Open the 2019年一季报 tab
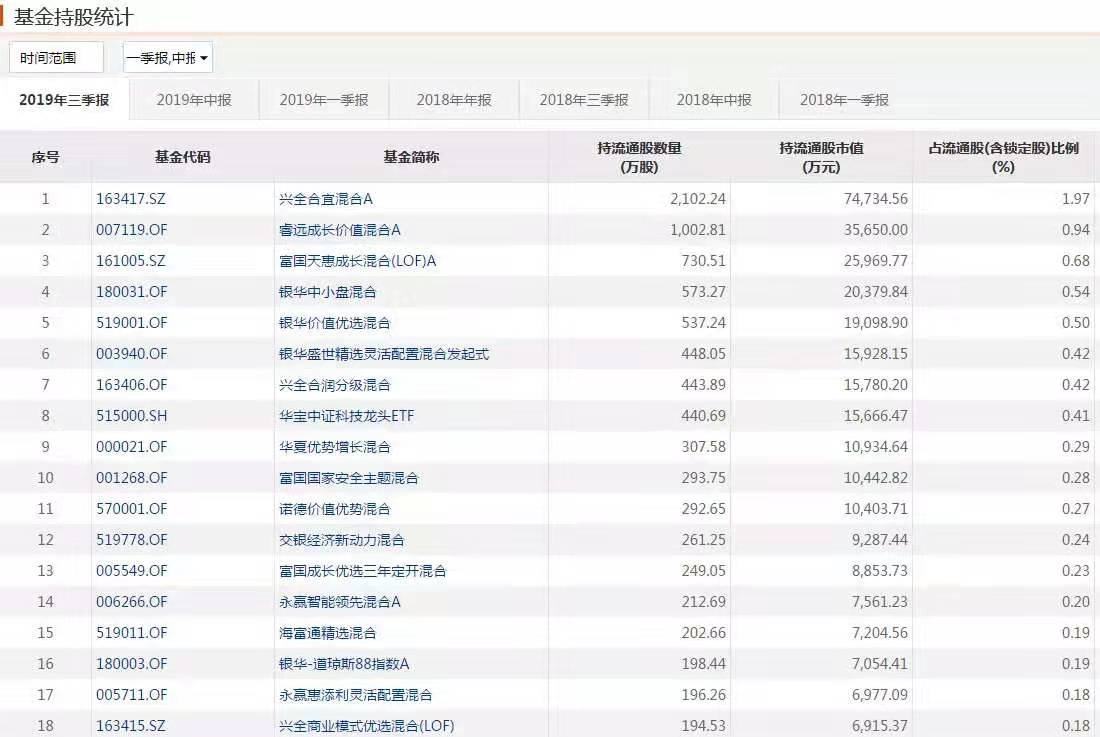 324,100
